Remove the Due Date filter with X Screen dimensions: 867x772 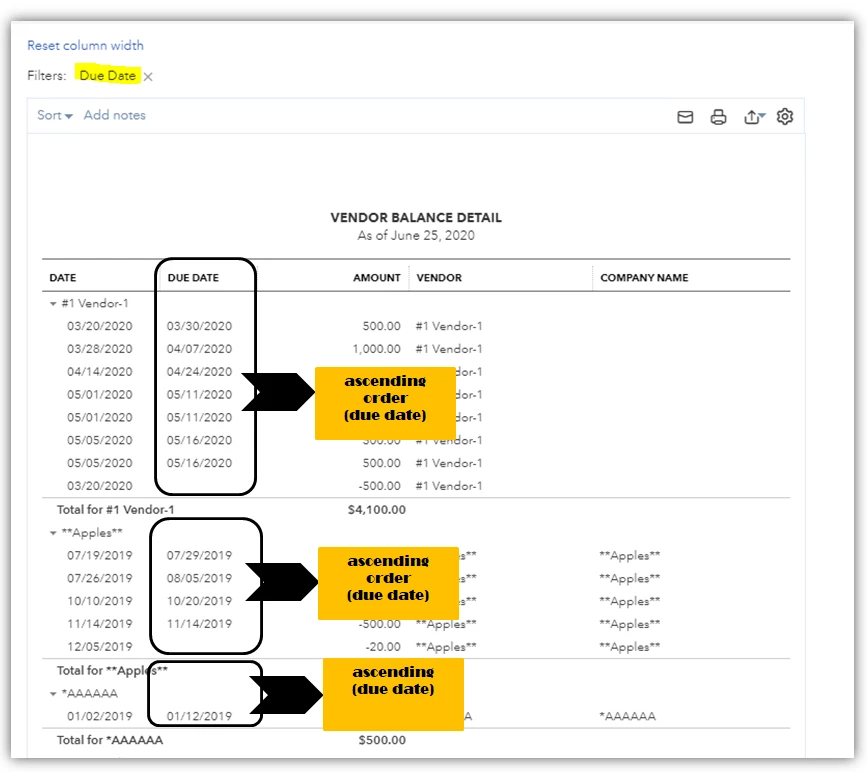click(148, 76)
